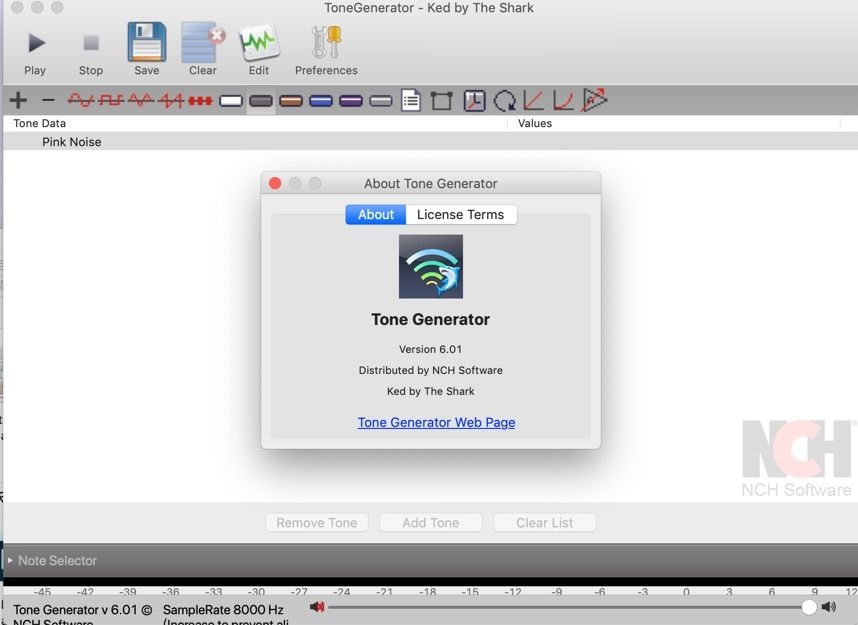Select the sawtooth wave tone icon
Viewport: 858px width, 625px height.
pos(171,100)
